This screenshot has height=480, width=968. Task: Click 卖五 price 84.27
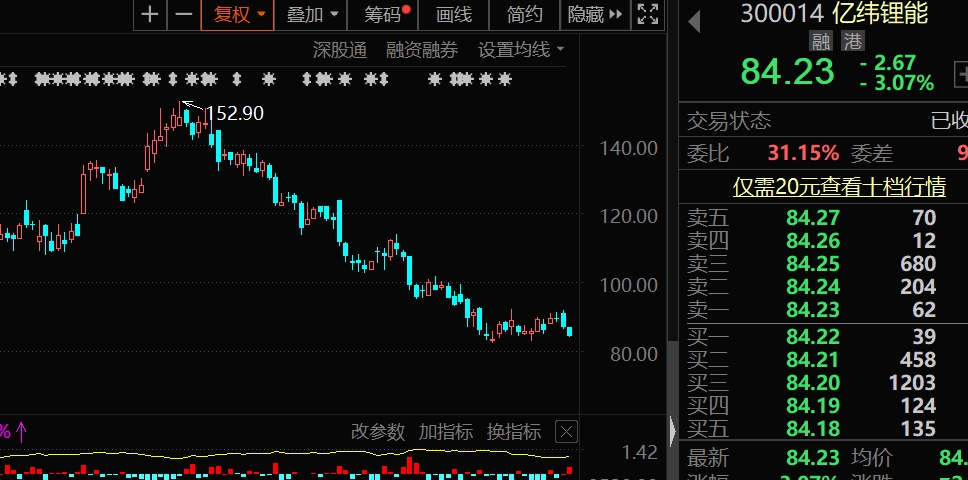pyautogui.click(x=813, y=218)
